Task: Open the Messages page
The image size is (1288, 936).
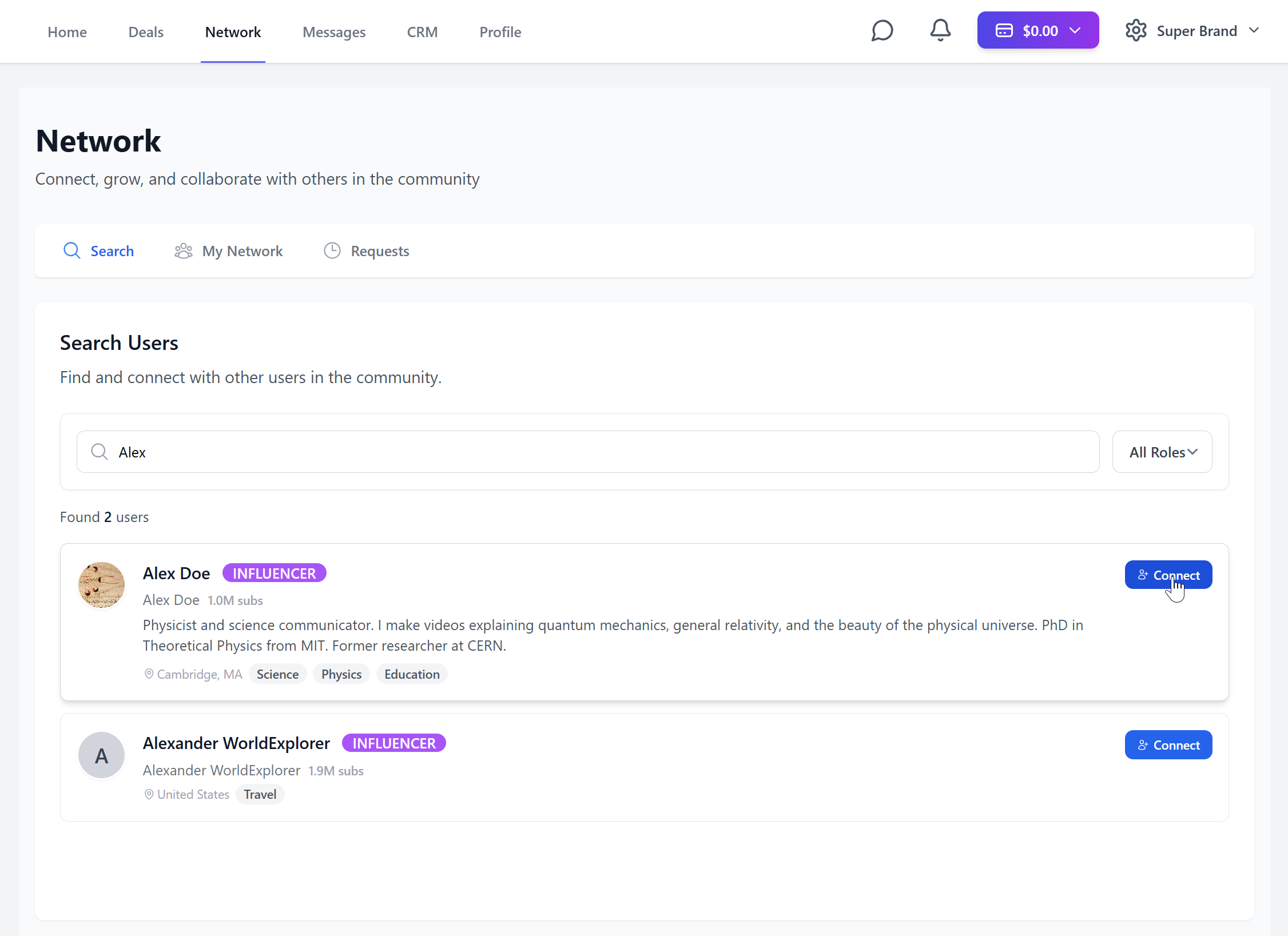Action: [334, 32]
